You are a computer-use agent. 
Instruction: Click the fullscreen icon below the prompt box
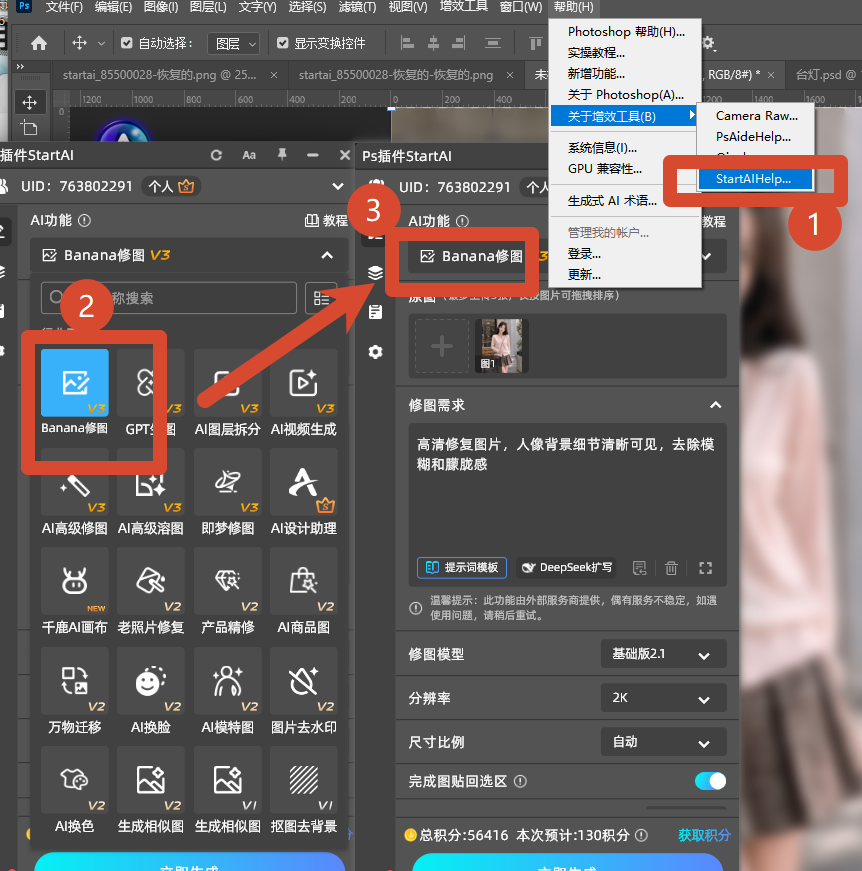[705, 568]
